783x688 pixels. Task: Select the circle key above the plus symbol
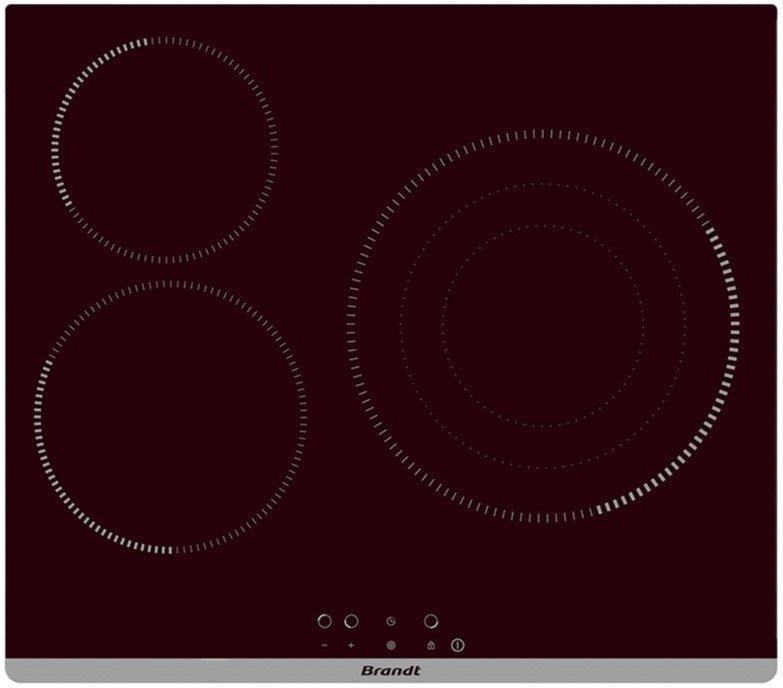[351, 622]
